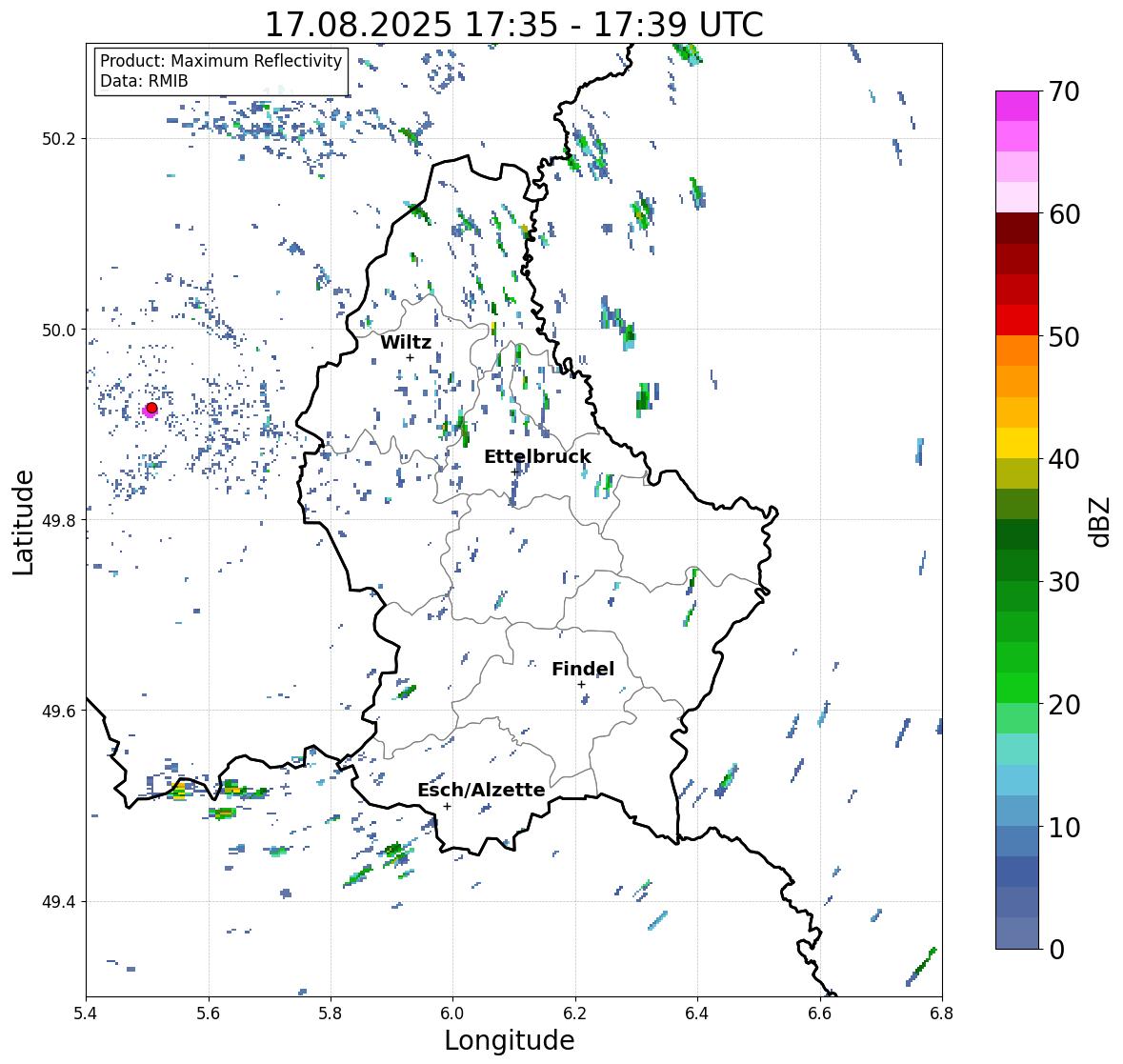
Task: Click the plus marker below the Esch/Alzette label
Action: tap(447, 806)
